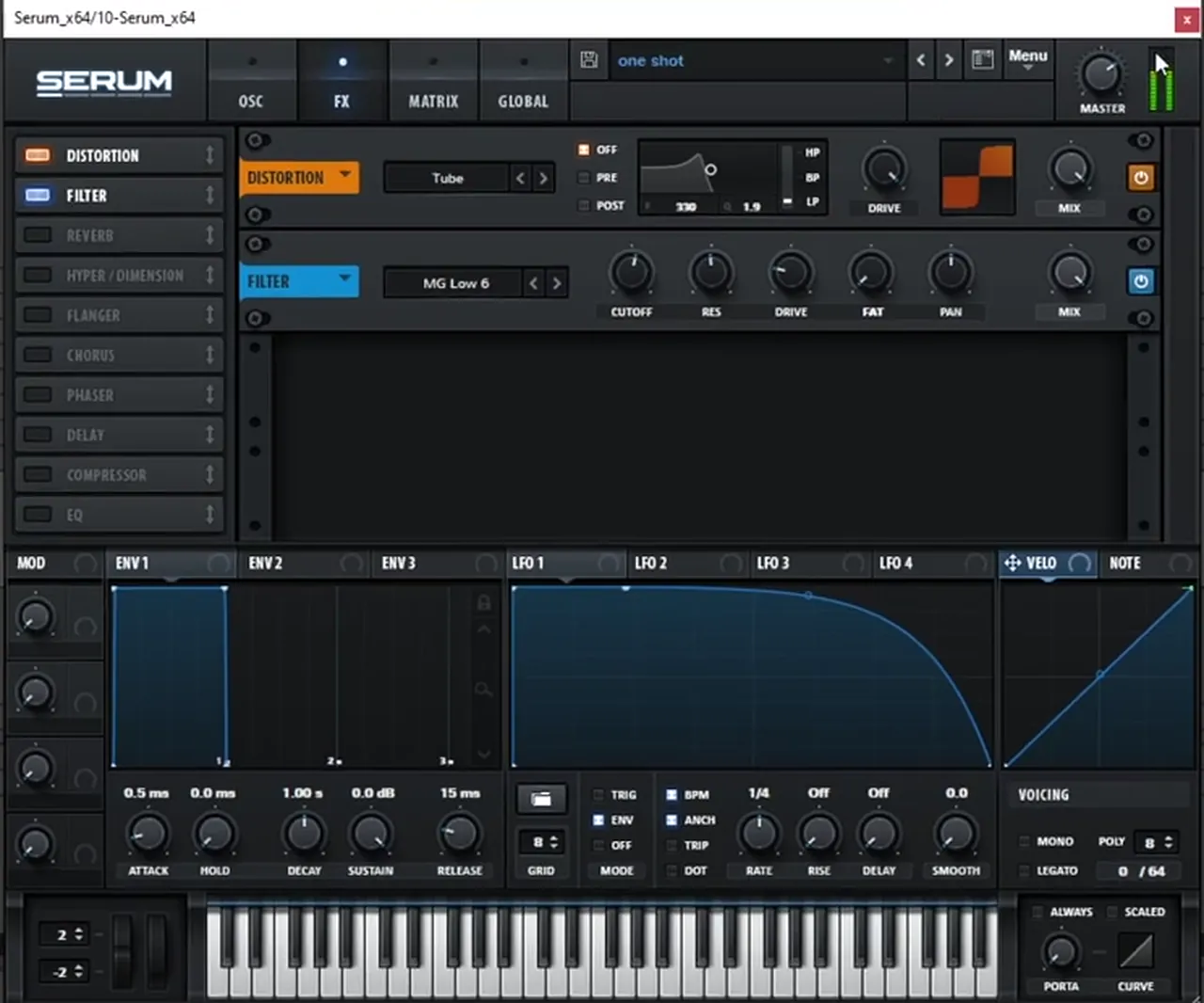Image resolution: width=1204 pixels, height=1003 pixels.
Task: Enable the Delay effect toggle
Action: pos(38,435)
